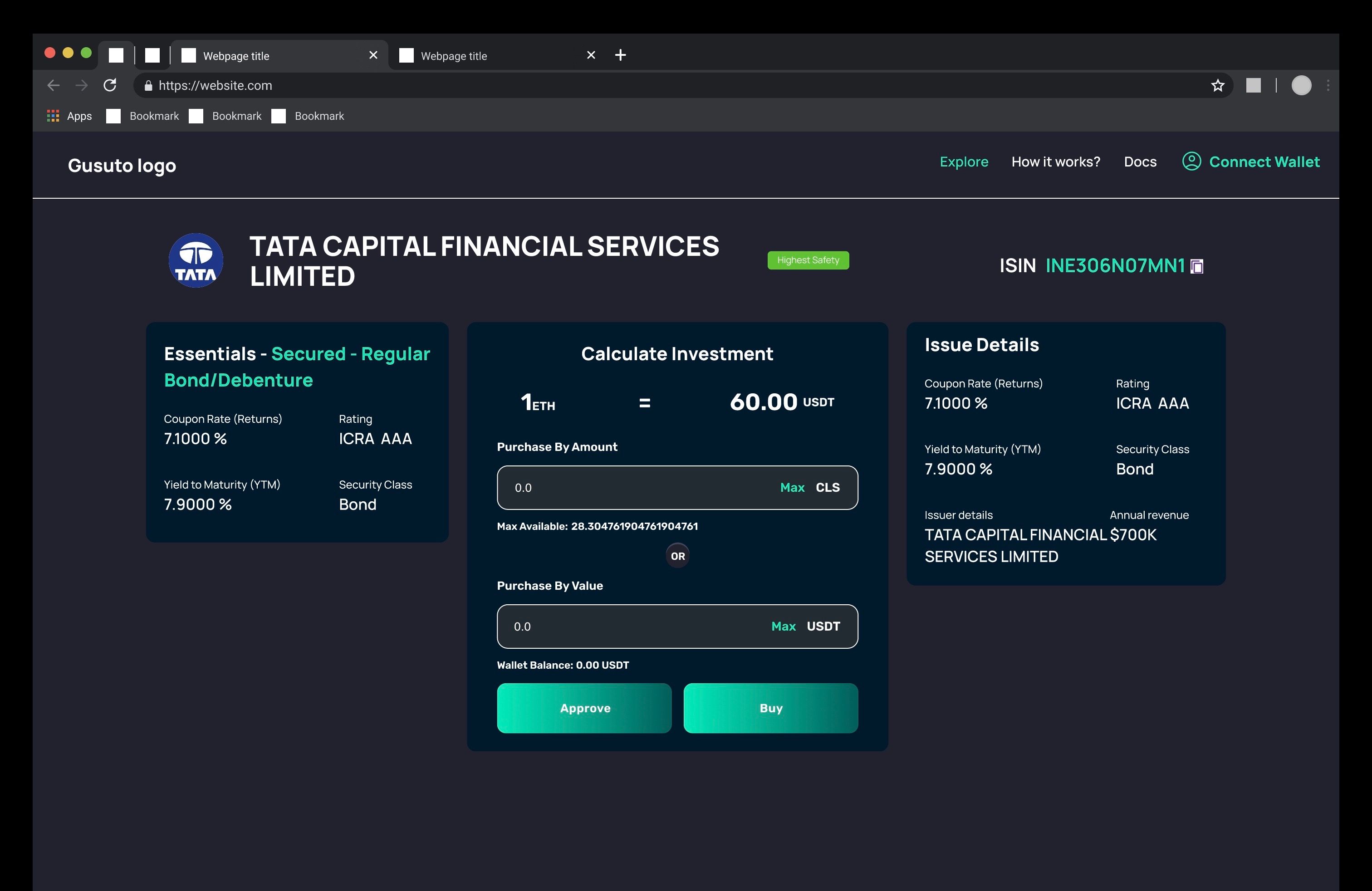Open the Apps grid in the bookmarks bar
Viewport: 1372px width, 891px height.
coord(53,116)
